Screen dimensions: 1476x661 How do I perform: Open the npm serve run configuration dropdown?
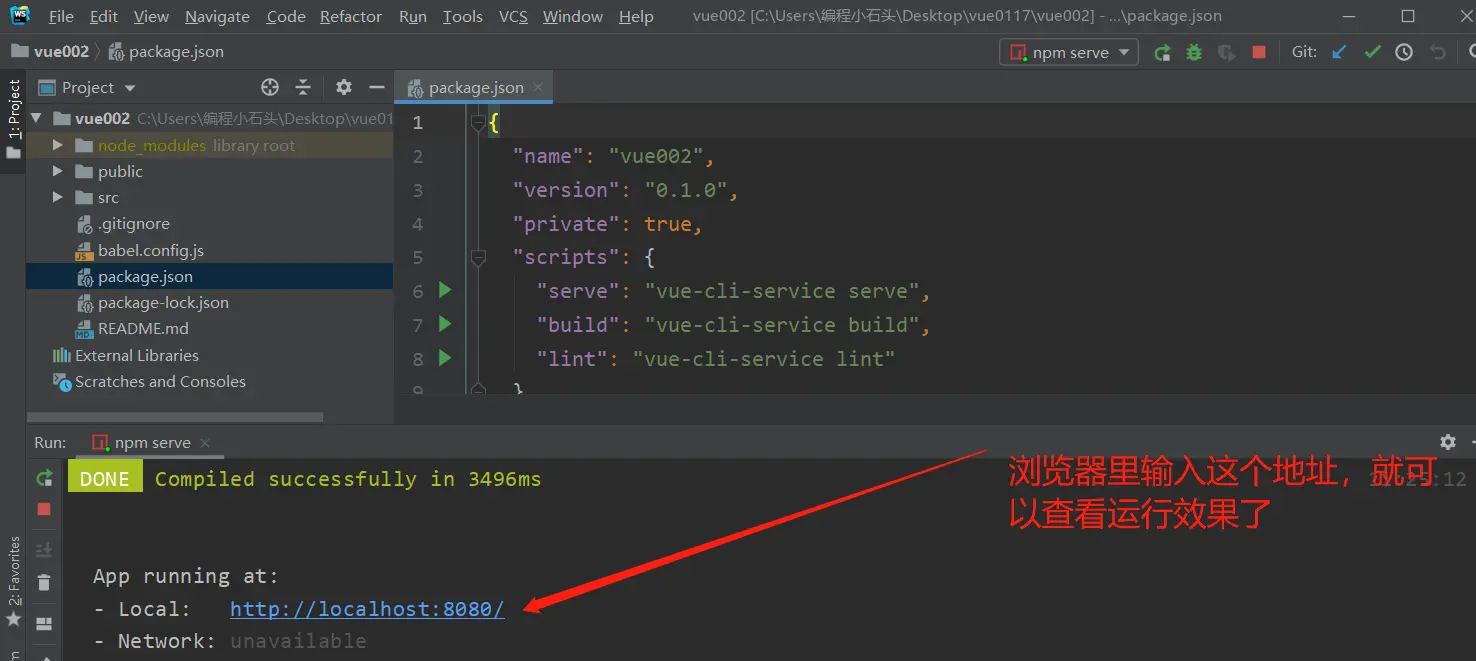tap(1069, 52)
